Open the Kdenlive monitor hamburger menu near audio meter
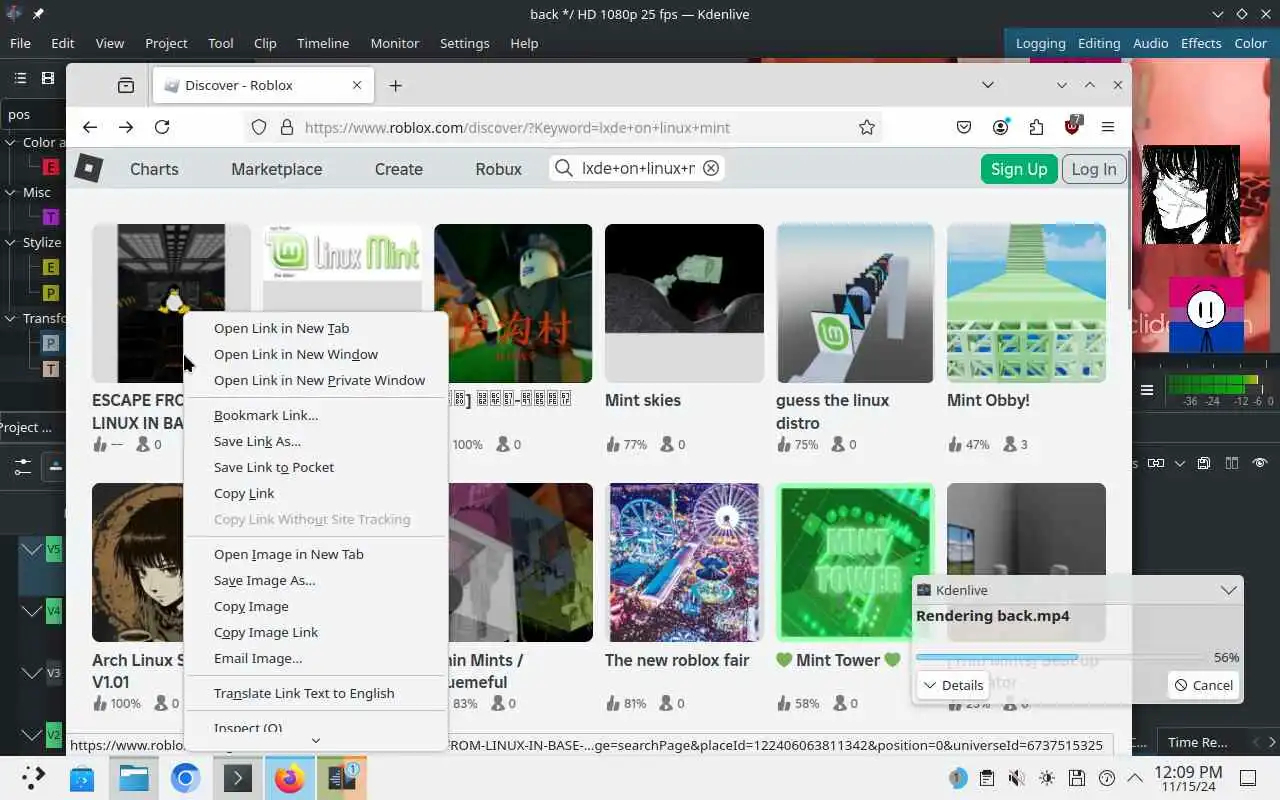This screenshot has width=1280, height=800. [1147, 390]
